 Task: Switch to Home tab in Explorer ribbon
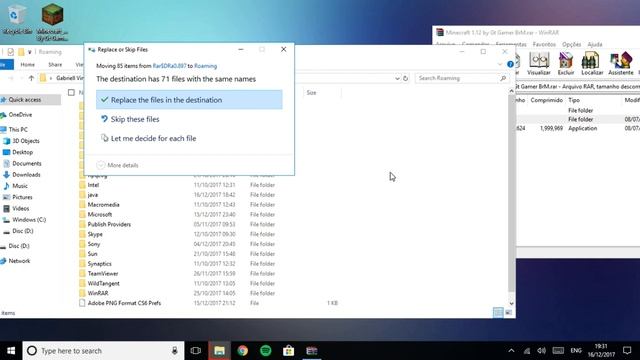tap(27, 64)
